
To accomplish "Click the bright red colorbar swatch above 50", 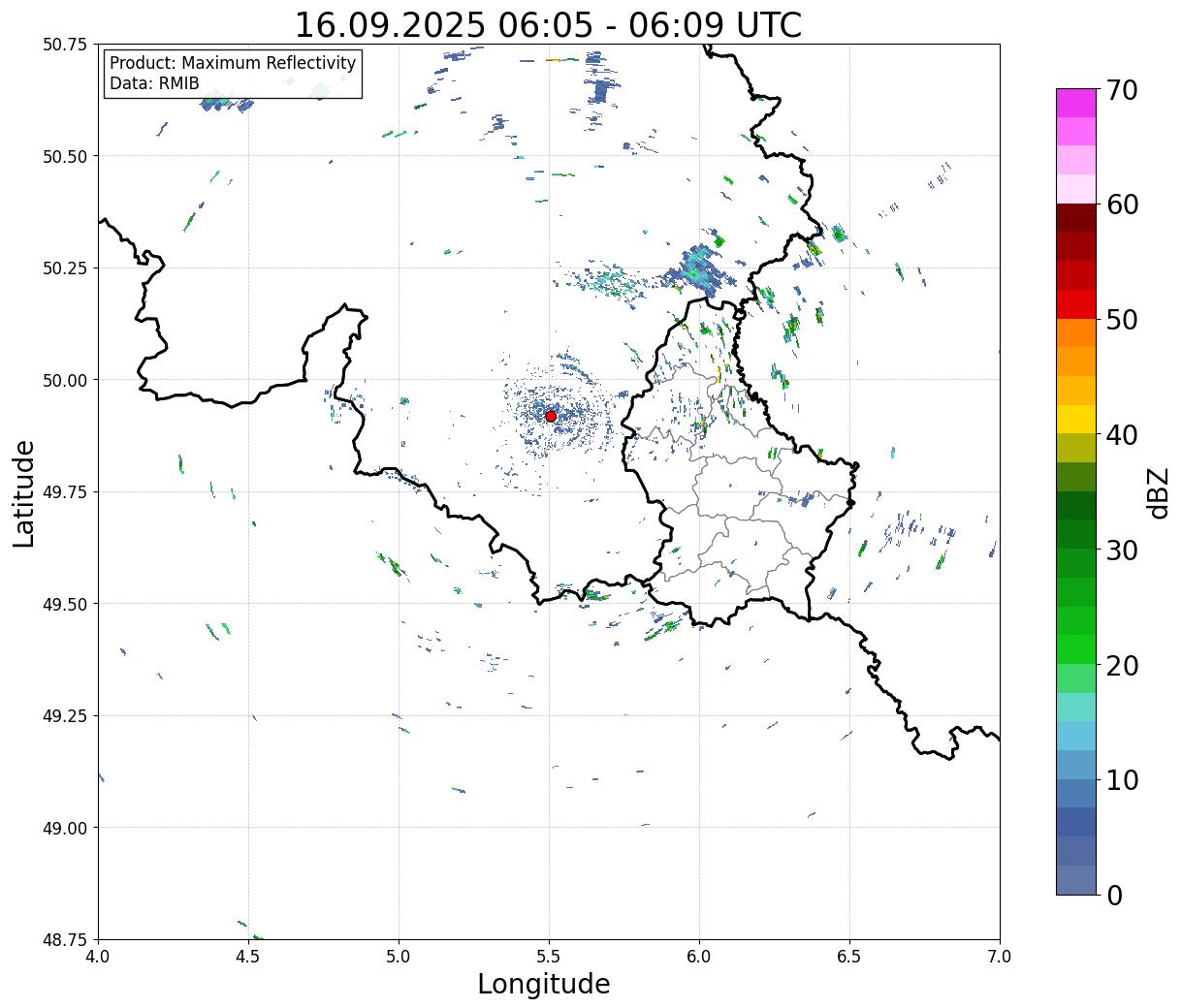I will 1076,304.
